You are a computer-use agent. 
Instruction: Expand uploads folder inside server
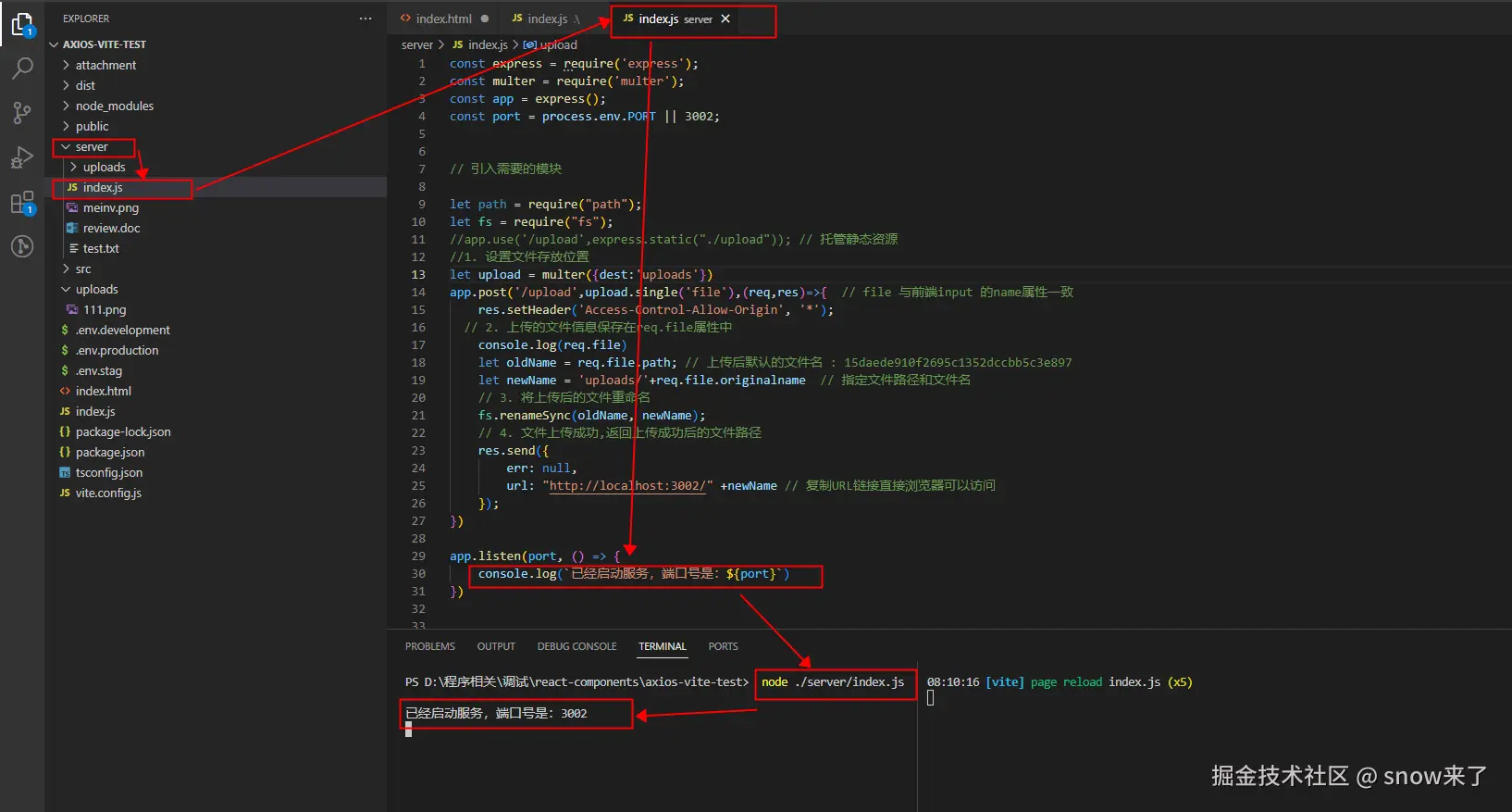pos(216,167)
